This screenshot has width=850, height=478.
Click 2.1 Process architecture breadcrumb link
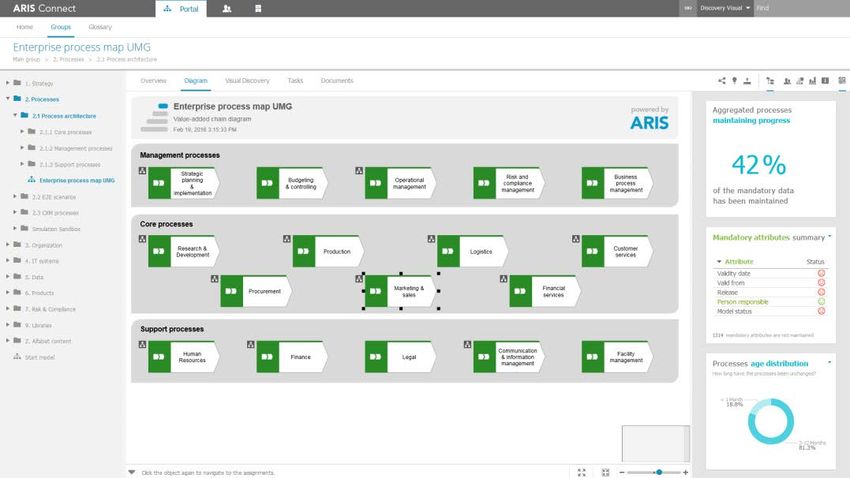click(127, 60)
